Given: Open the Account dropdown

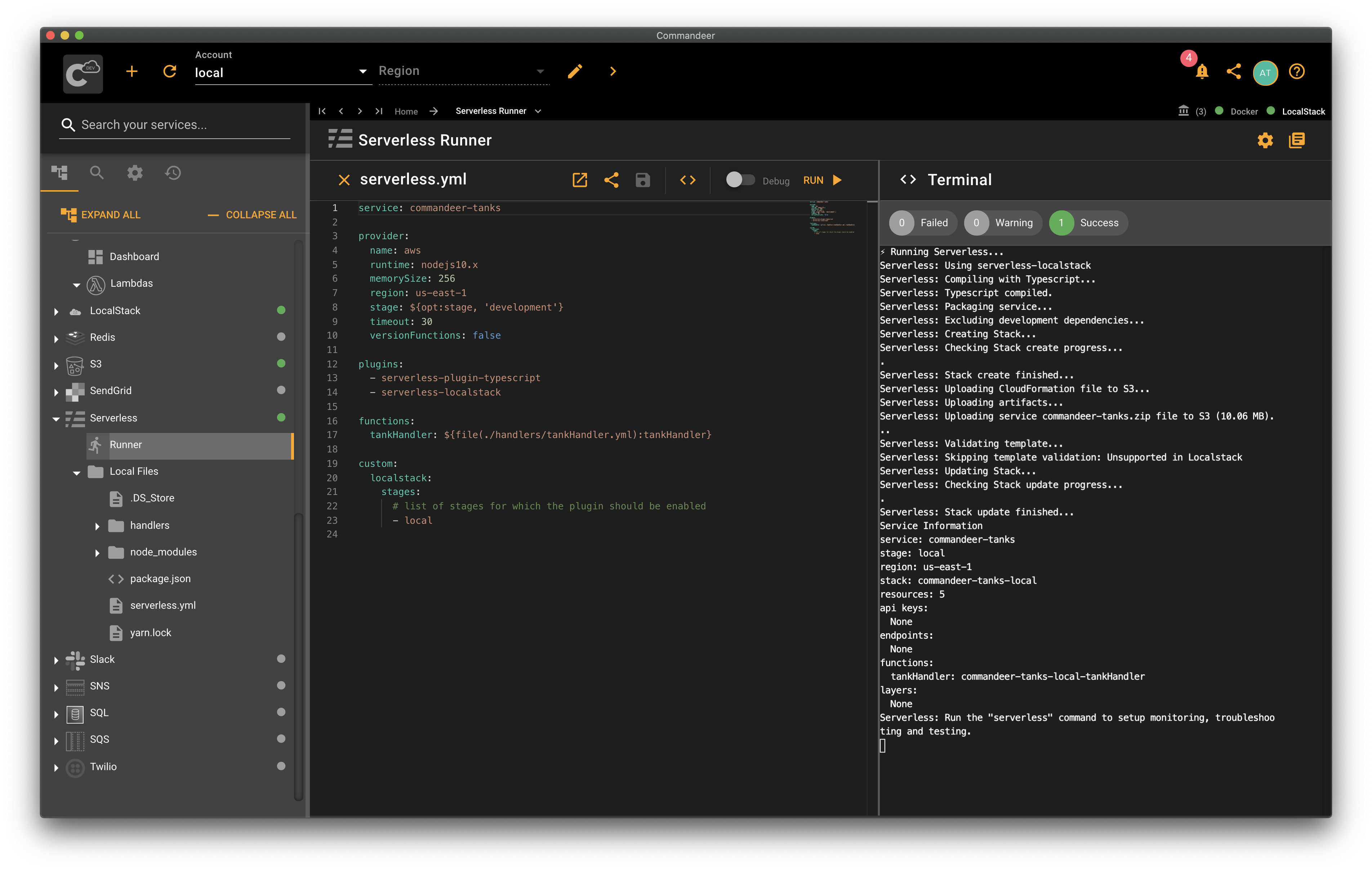Looking at the screenshot, I should tap(283, 72).
